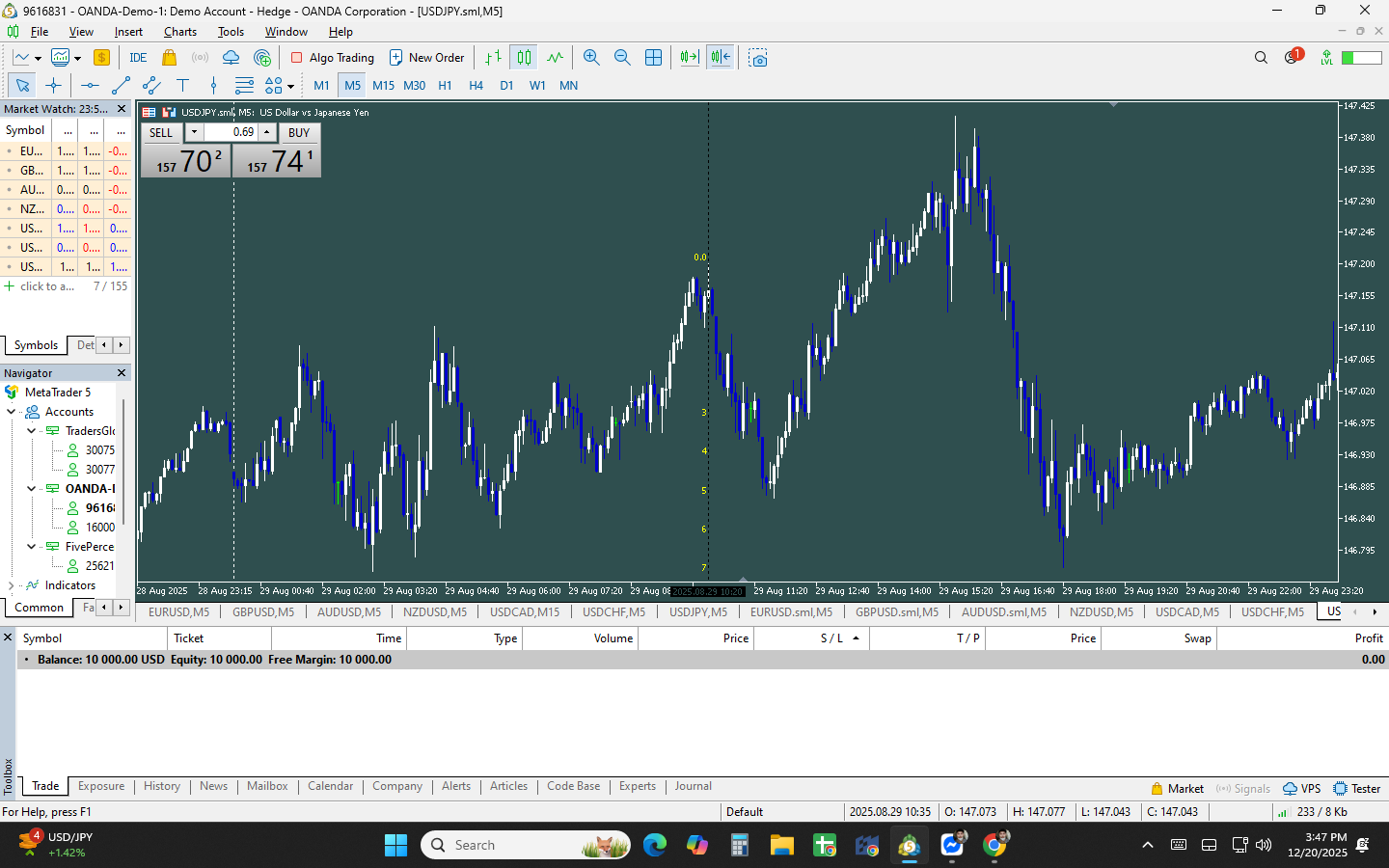Activate the crosshair cursor mode

tap(53, 86)
